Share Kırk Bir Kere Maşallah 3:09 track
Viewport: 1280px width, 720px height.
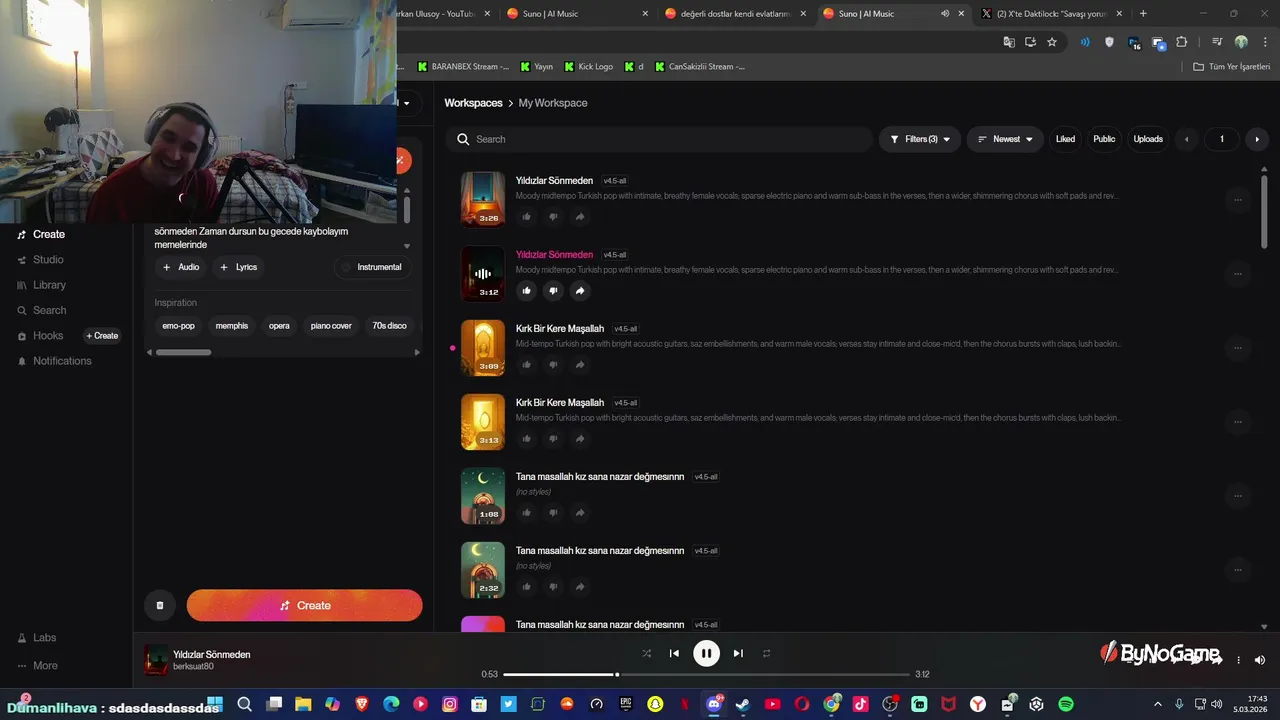[580, 365]
